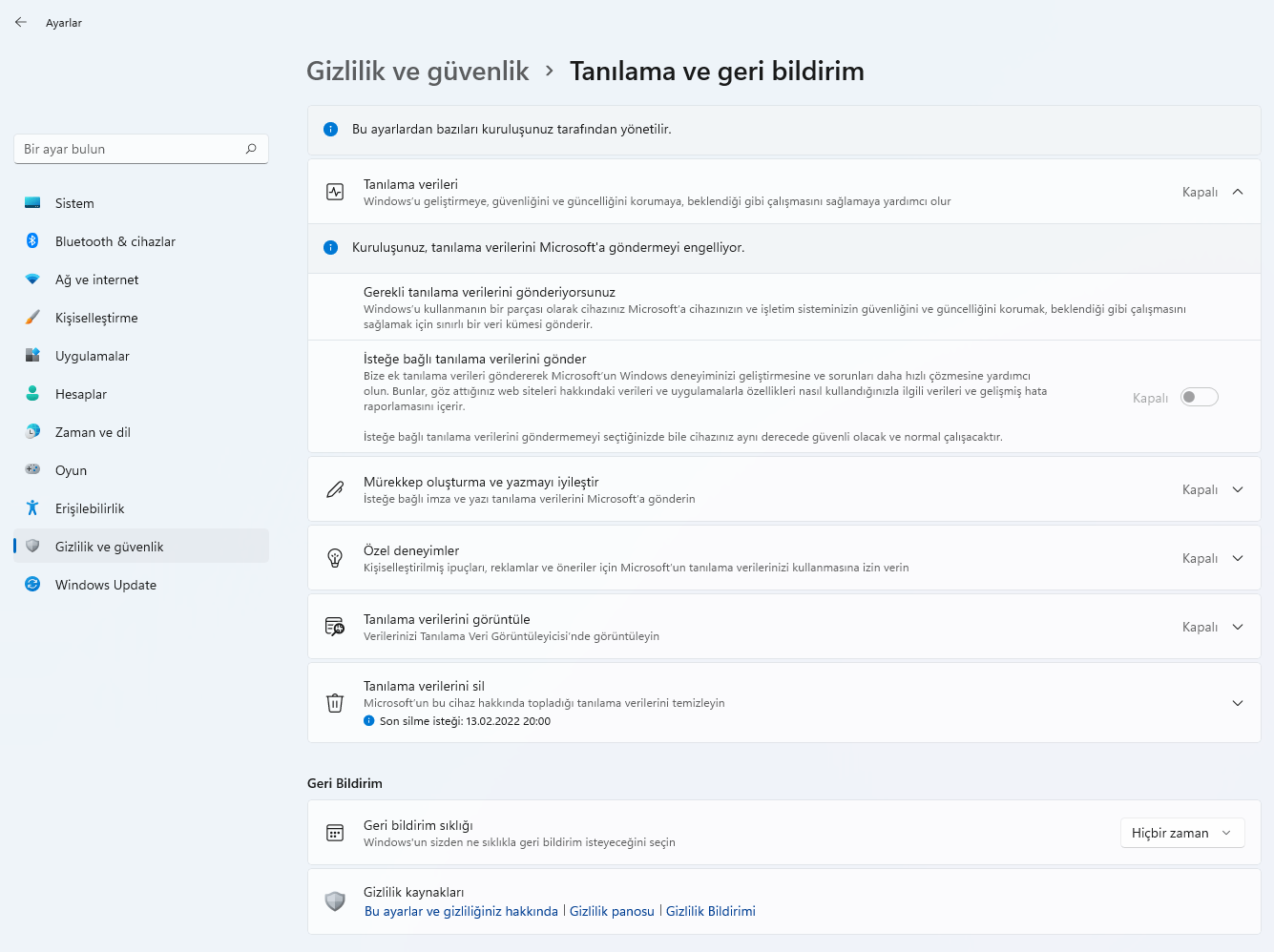Toggle İsteğe bağlı tanılama verilerini gönder switch

1200,398
